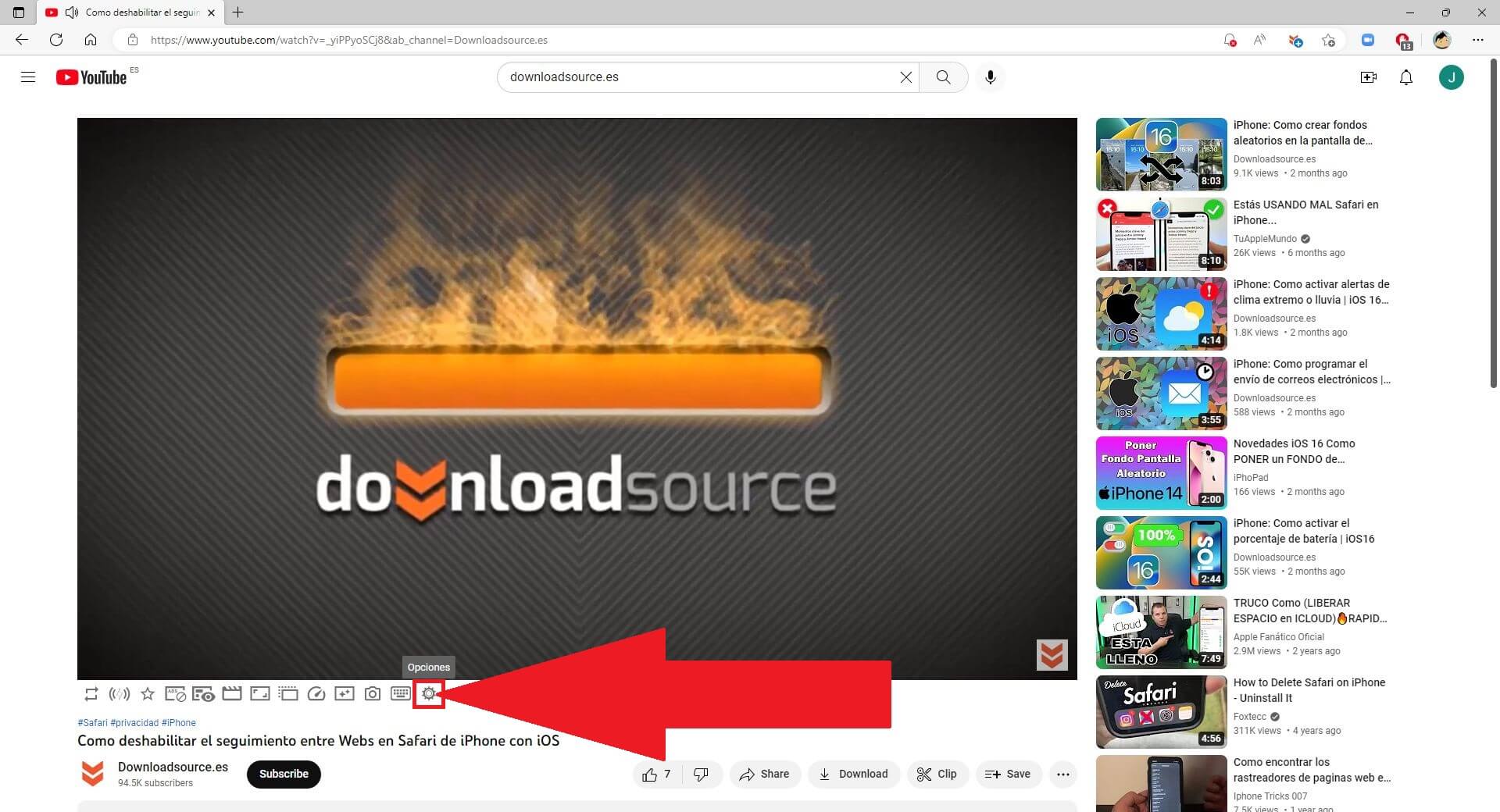Click the playback speed gauge icon
The height and width of the screenshot is (812, 1500).
[316, 693]
